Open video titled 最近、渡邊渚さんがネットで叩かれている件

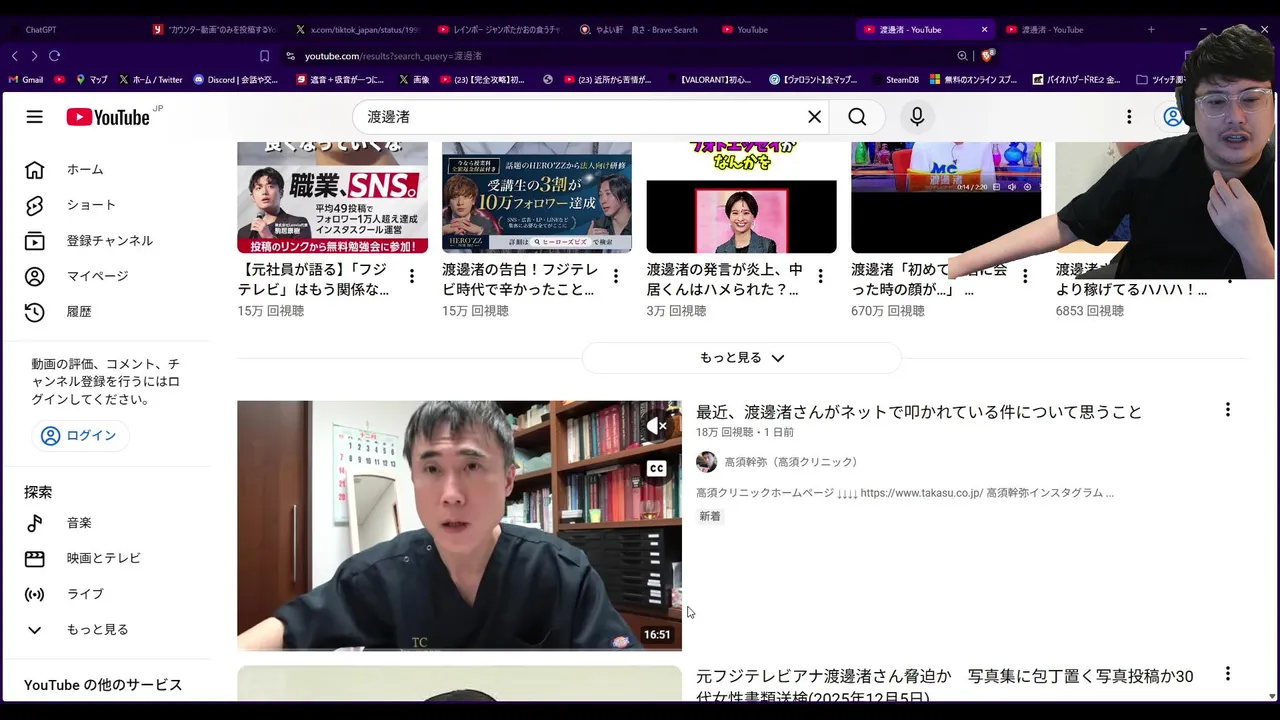(919, 412)
